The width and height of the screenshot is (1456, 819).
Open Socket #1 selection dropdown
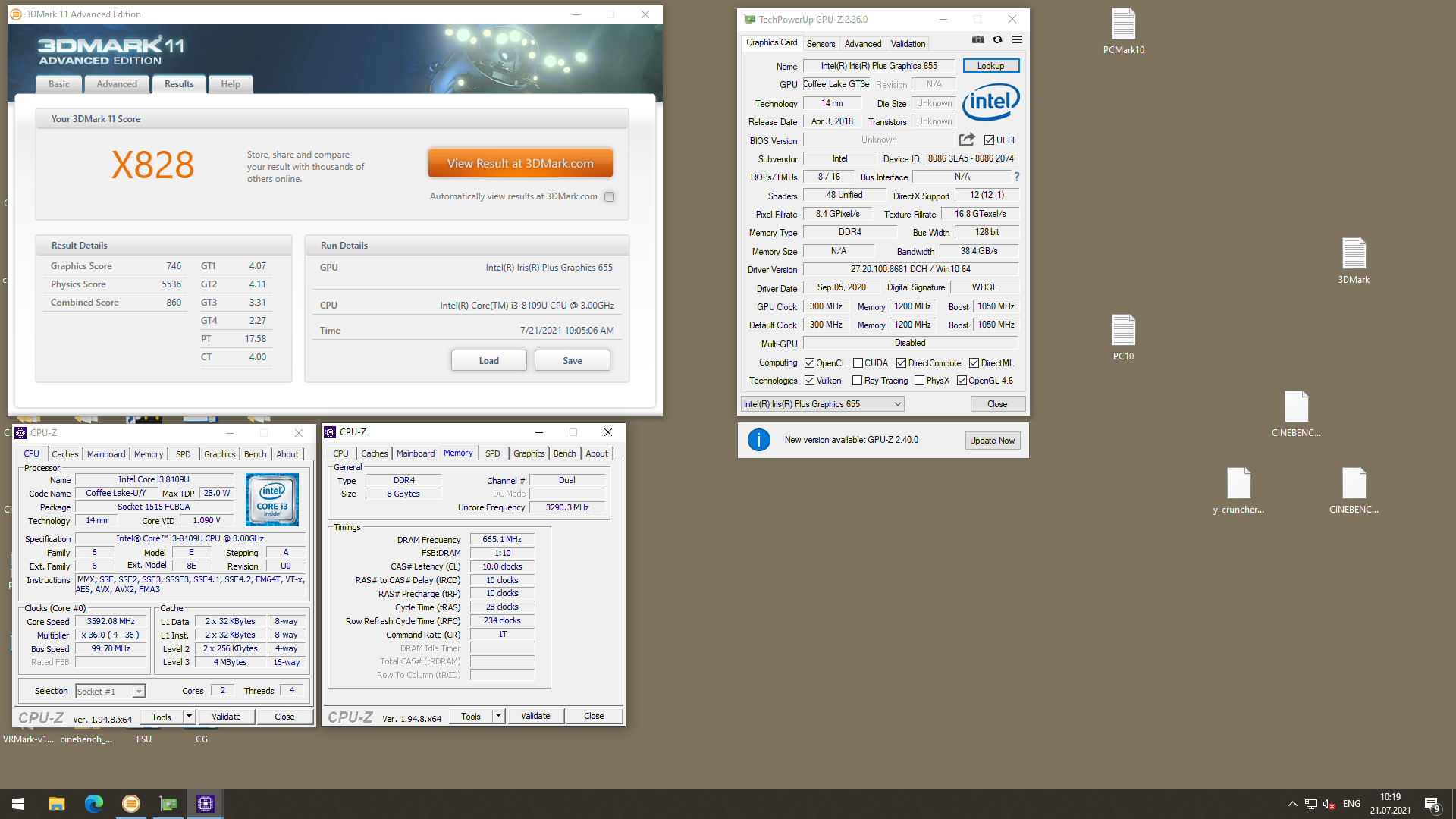pos(110,692)
